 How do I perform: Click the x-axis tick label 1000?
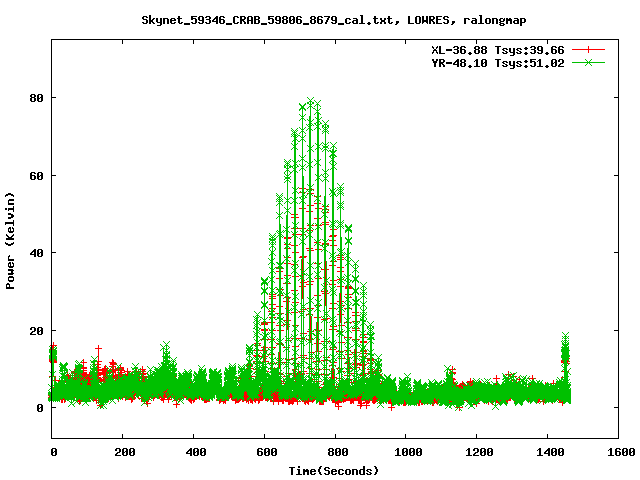point(408,452)
